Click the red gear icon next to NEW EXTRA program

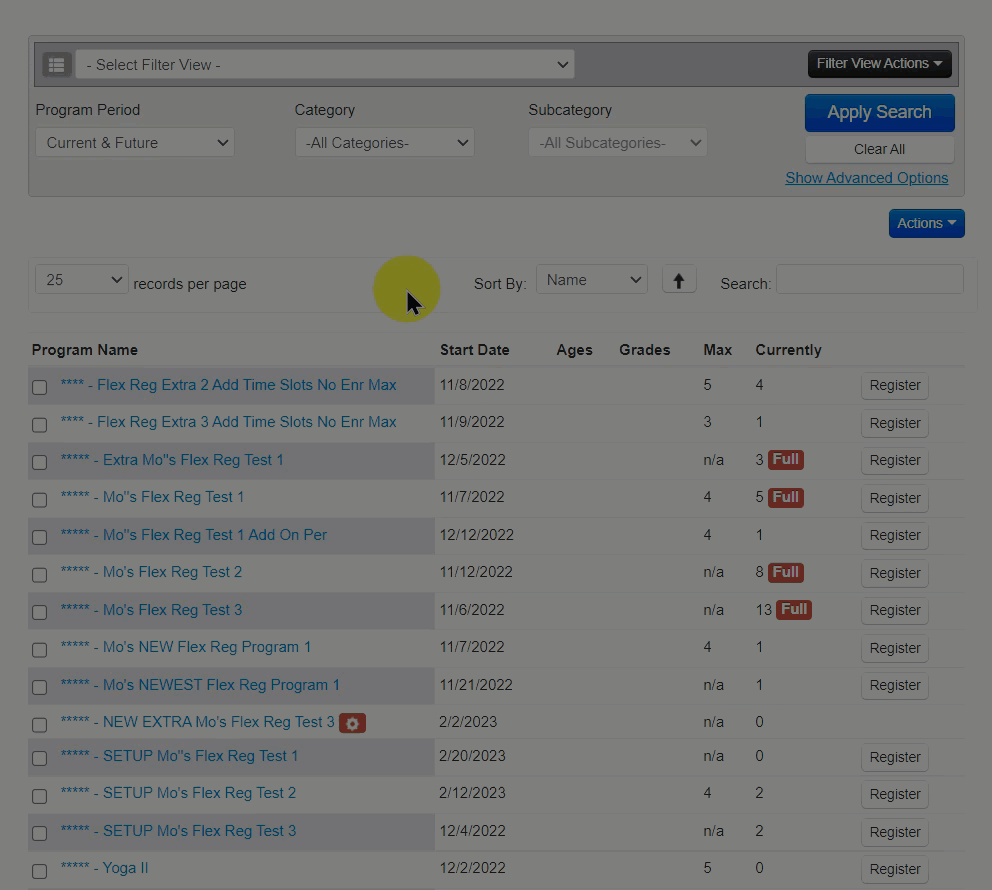[x=352, y=723]
